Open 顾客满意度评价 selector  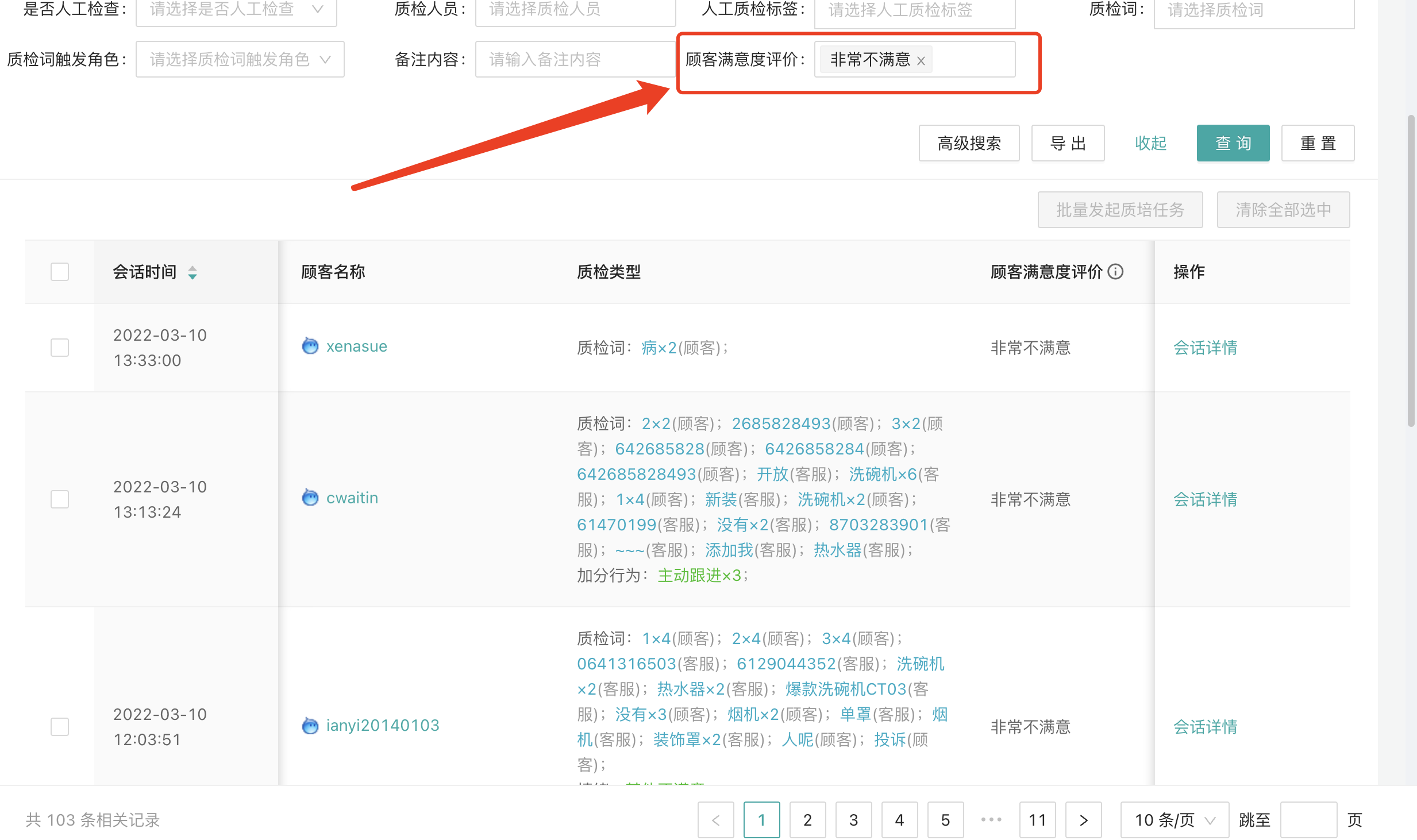click(x=914, y=59)
